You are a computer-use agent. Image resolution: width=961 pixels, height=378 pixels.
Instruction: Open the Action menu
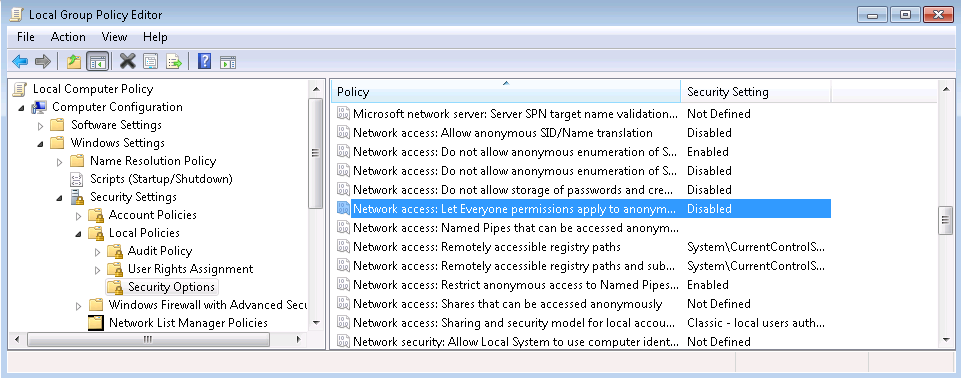pos(68,37)
